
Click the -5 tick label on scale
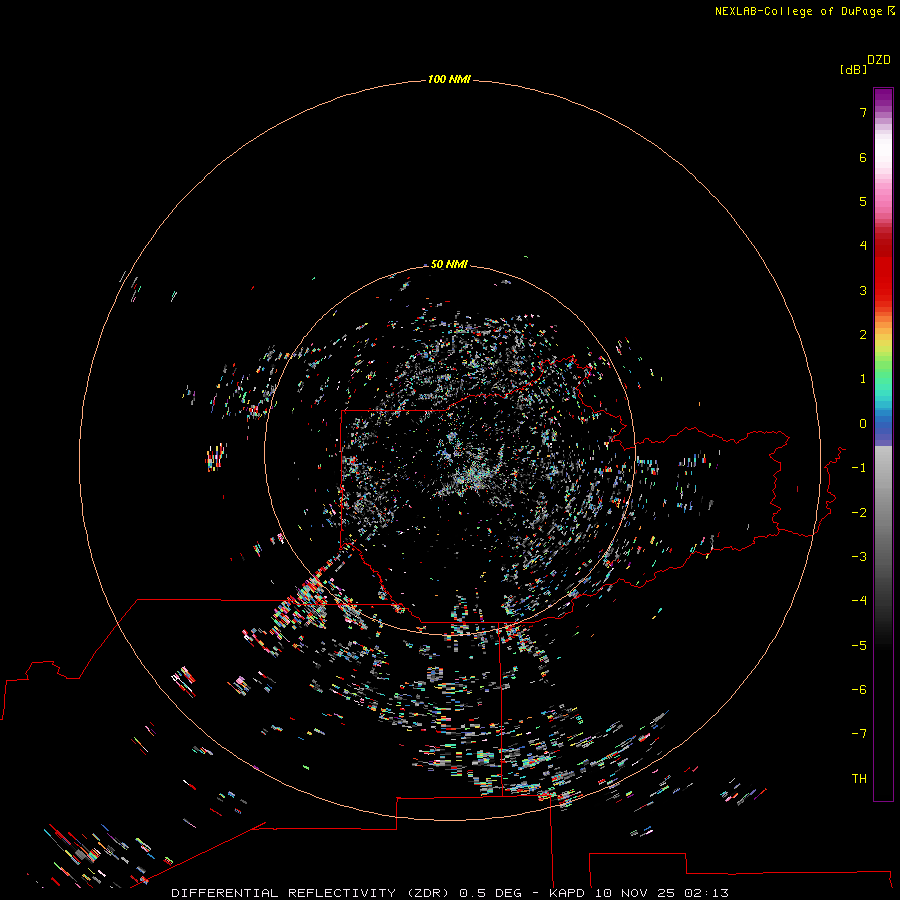tap(859, 646)
